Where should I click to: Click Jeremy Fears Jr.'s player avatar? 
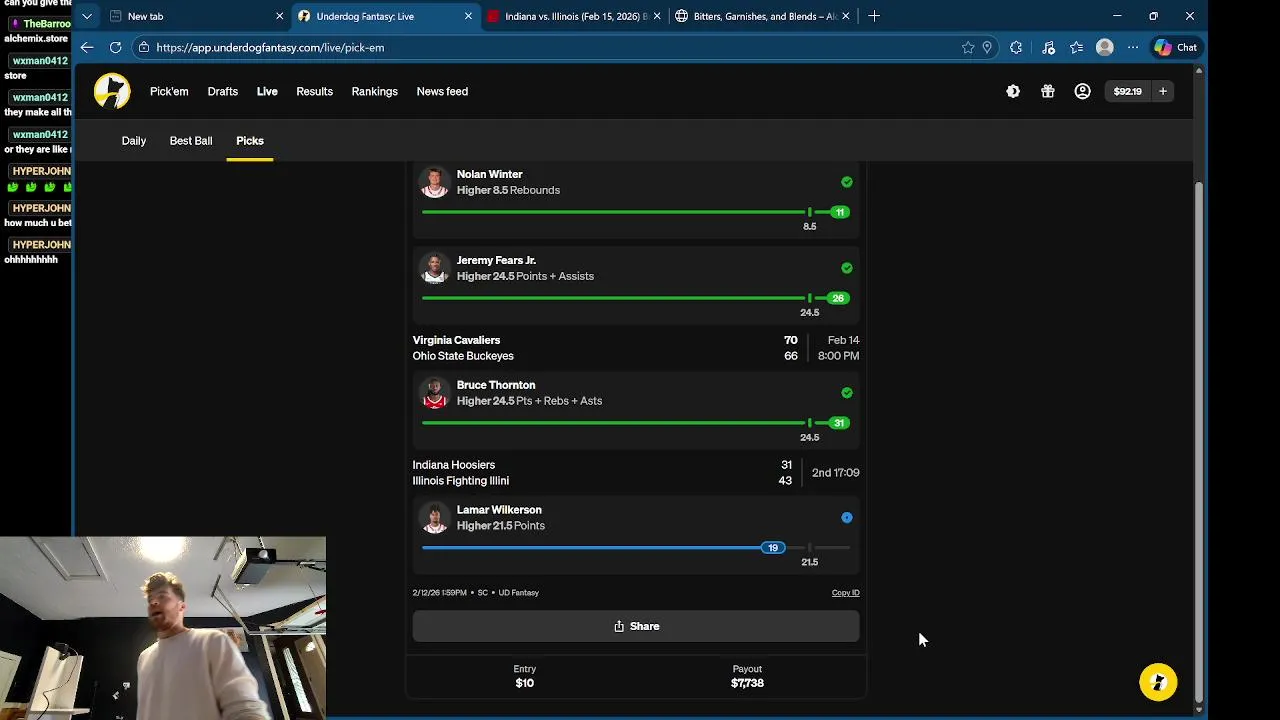tap(434, 269)
